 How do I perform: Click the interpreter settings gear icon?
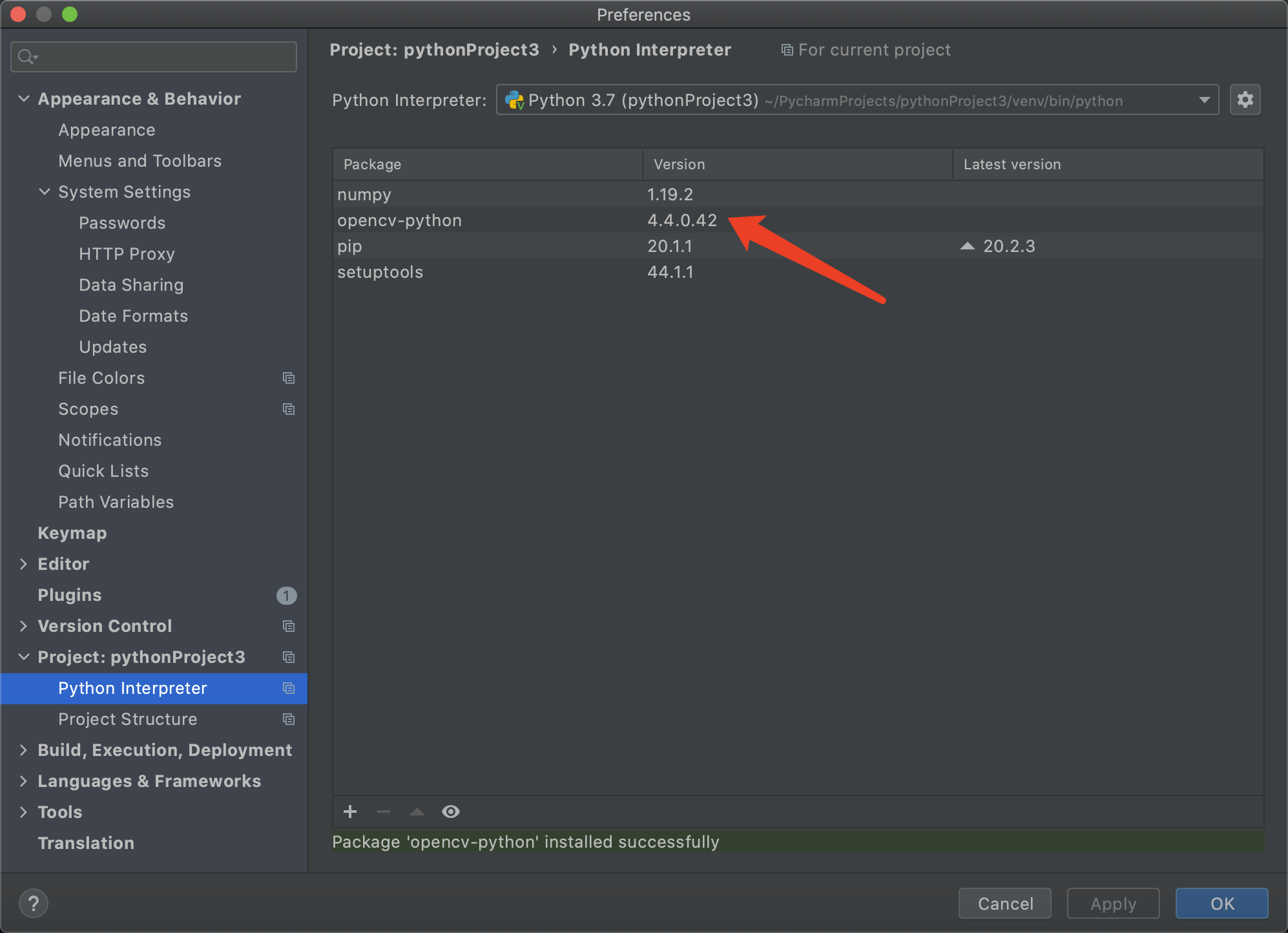(1245, 100)
